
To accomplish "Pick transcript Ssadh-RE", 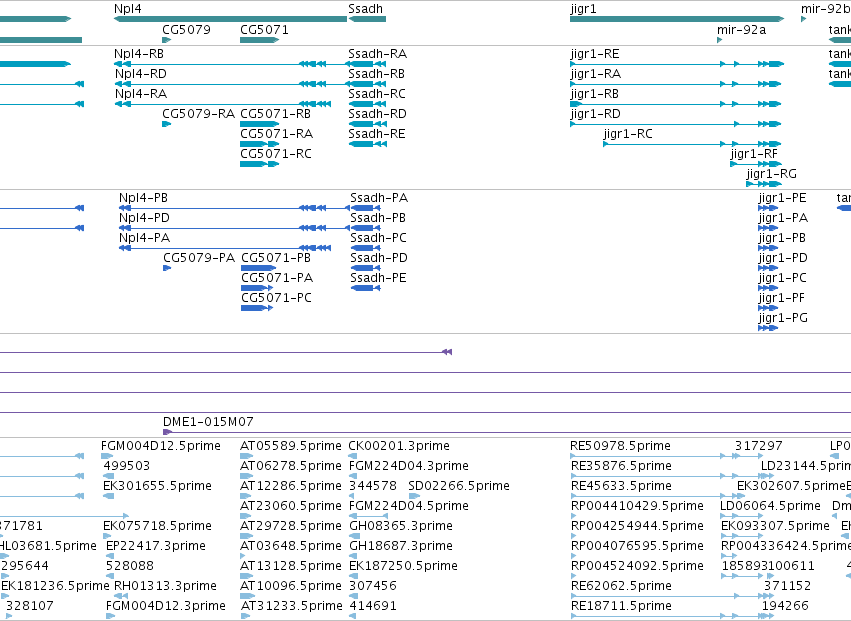I will coord(377,134).
